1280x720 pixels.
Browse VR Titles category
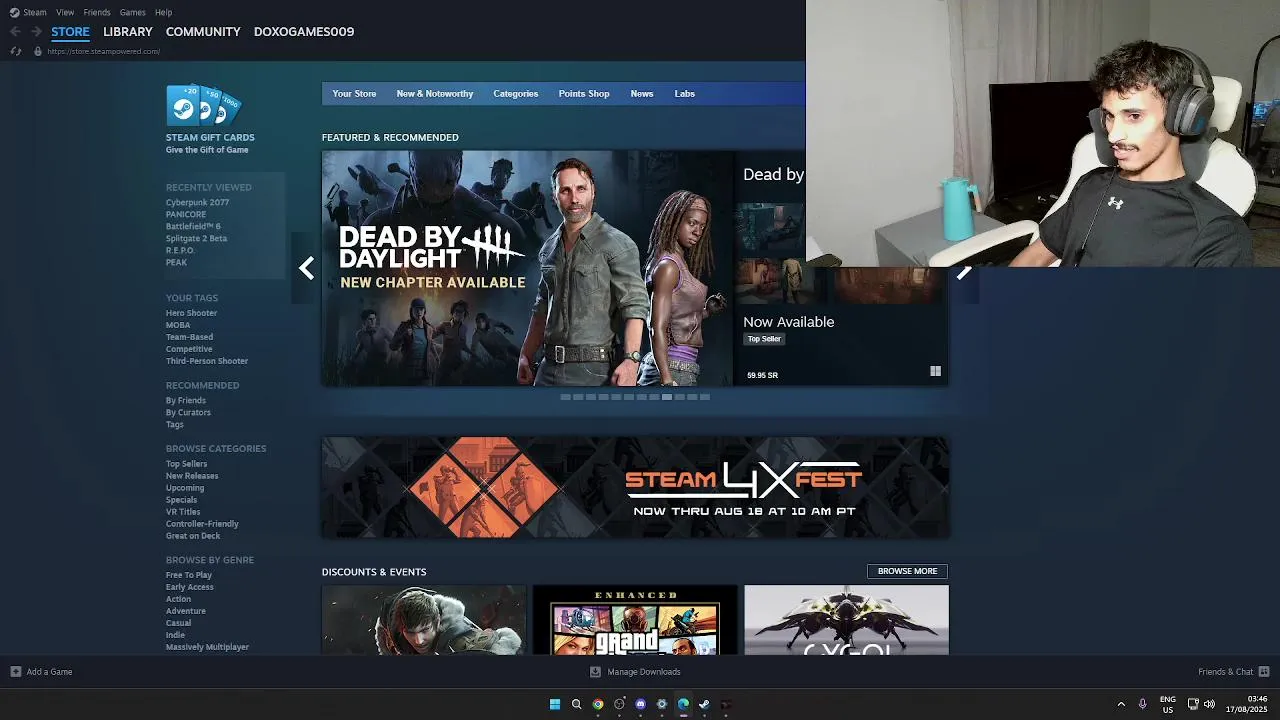(183, 512)
